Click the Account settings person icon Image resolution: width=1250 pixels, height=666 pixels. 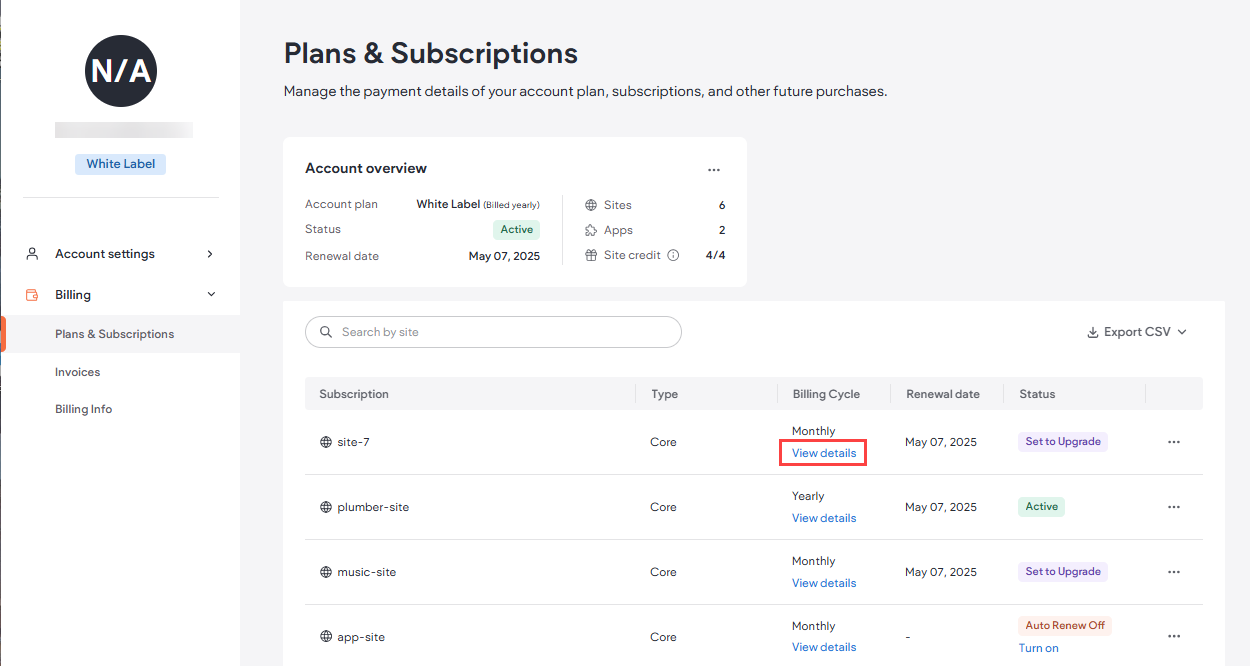[x=31, y=253]
